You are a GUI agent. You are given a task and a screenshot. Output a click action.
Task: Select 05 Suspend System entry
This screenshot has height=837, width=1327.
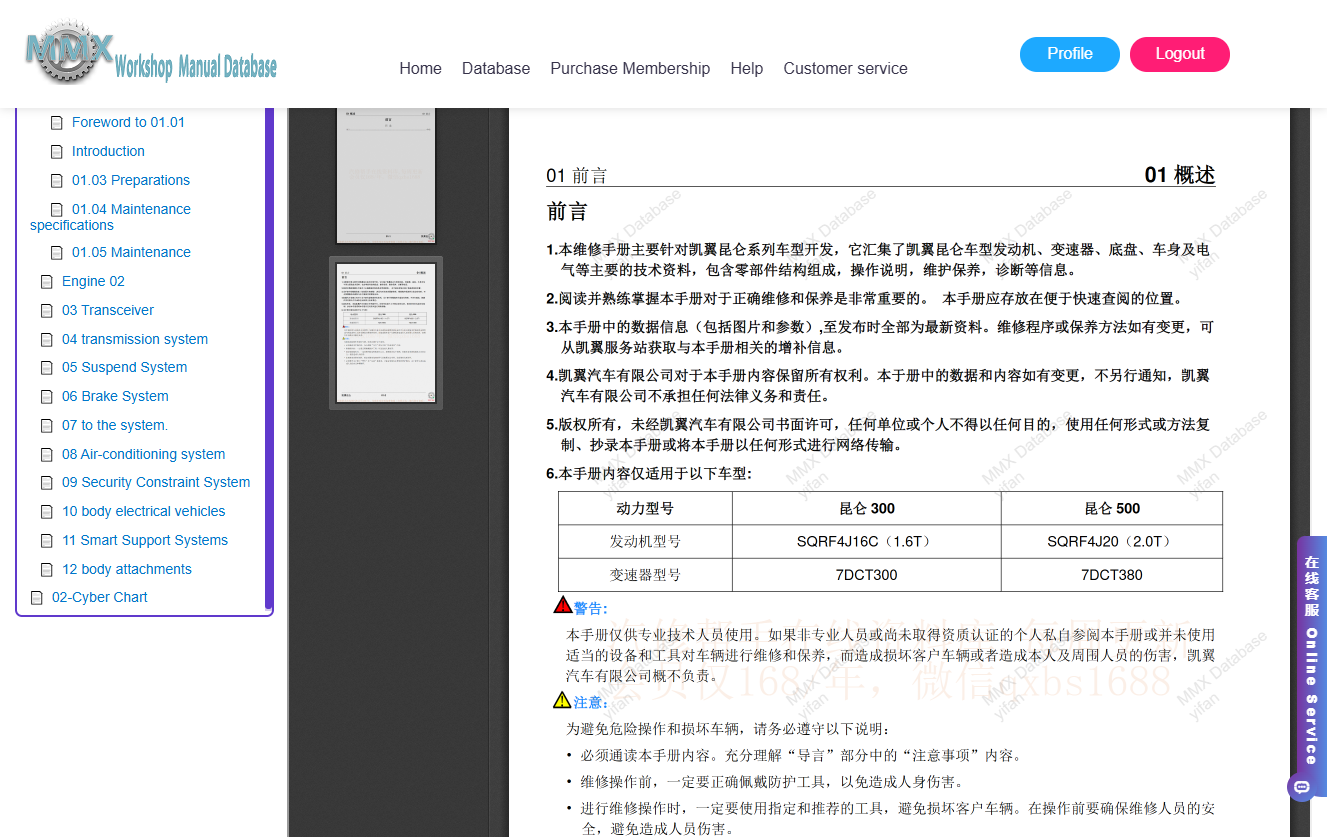pyautogui.click(x=124, y=367)
